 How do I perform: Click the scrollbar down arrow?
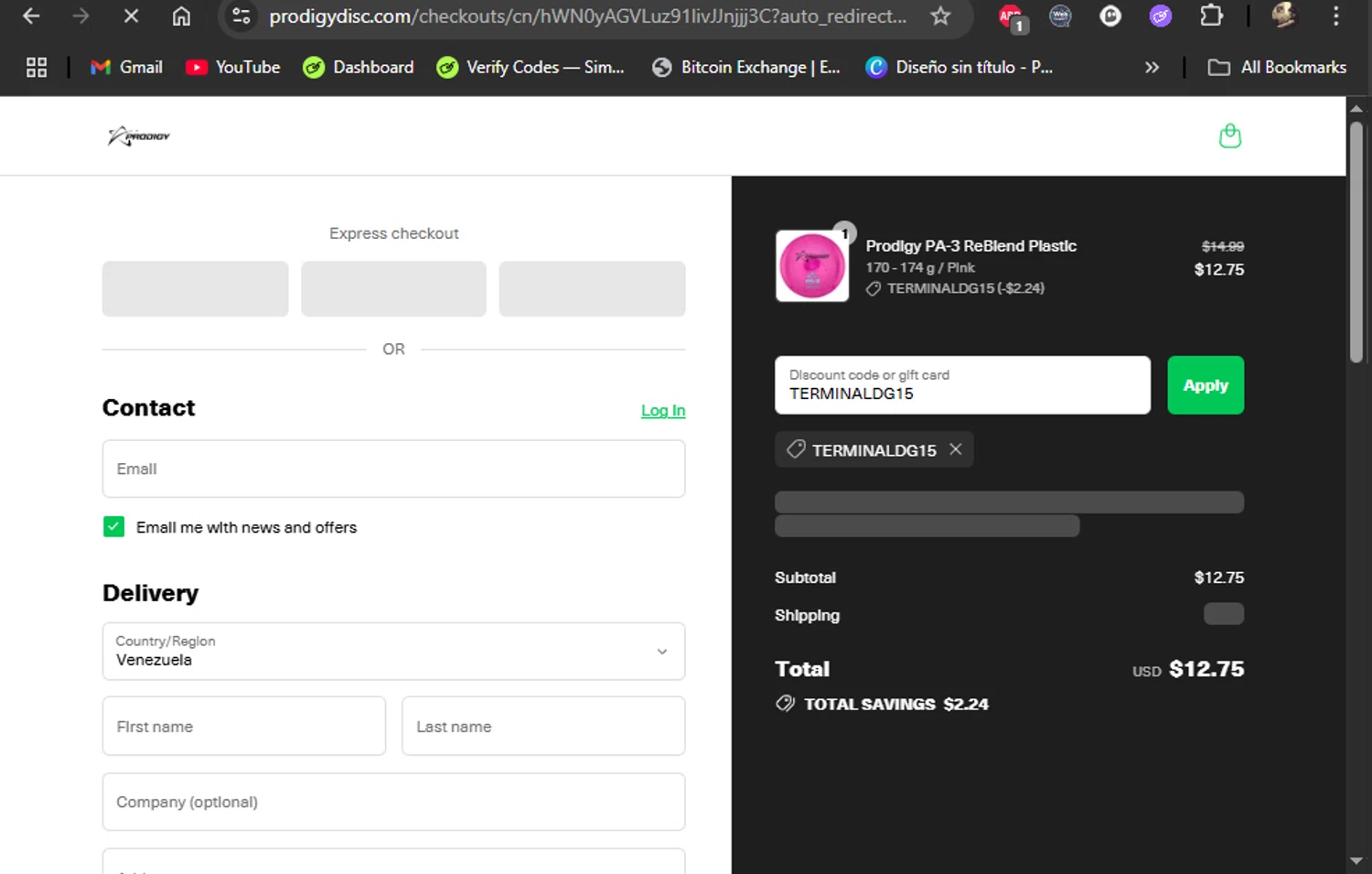(x=1356, y=861)
